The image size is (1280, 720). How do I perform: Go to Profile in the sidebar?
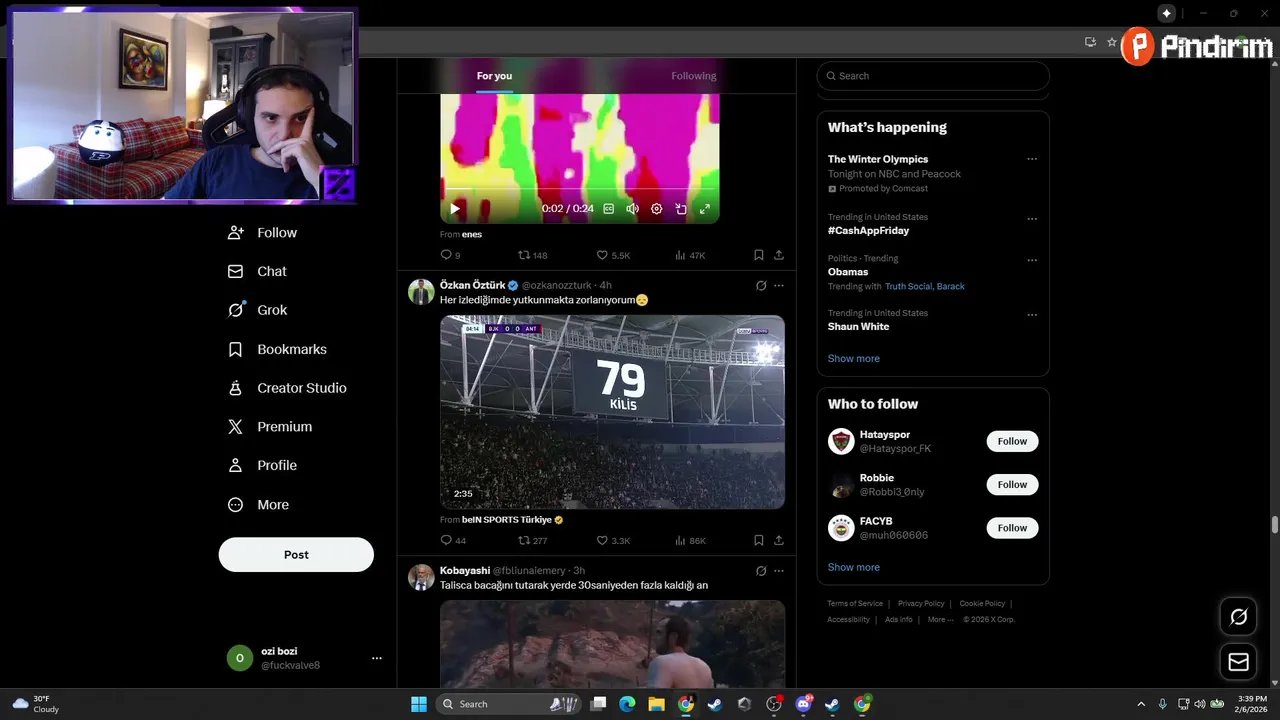click(263, 465)
